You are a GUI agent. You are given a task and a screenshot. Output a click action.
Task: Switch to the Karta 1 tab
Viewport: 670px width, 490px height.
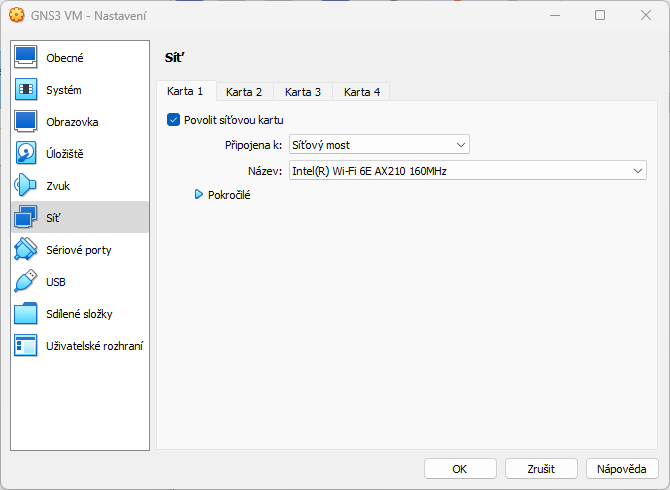pos(185,91)
